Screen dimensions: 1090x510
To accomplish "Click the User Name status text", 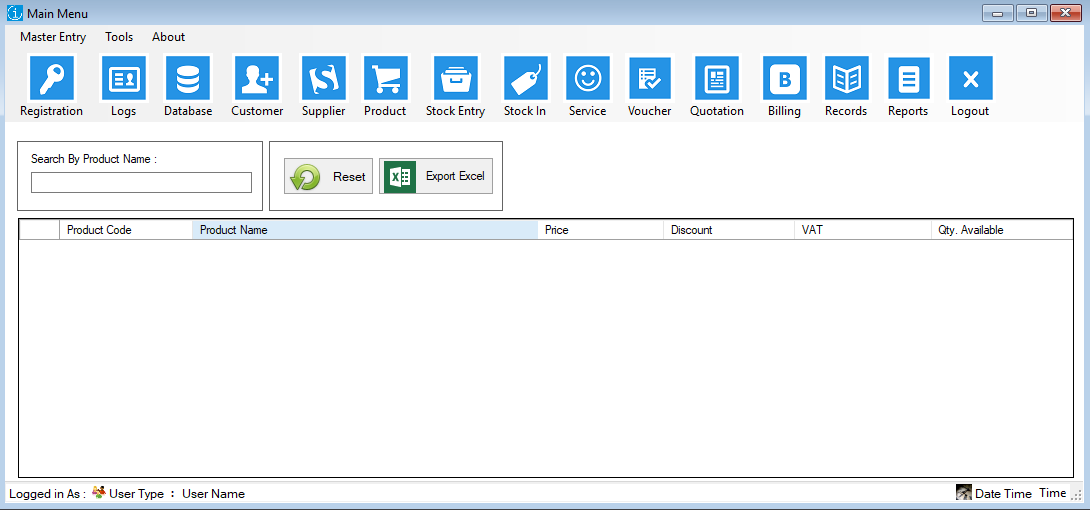I will click(213, 494).
